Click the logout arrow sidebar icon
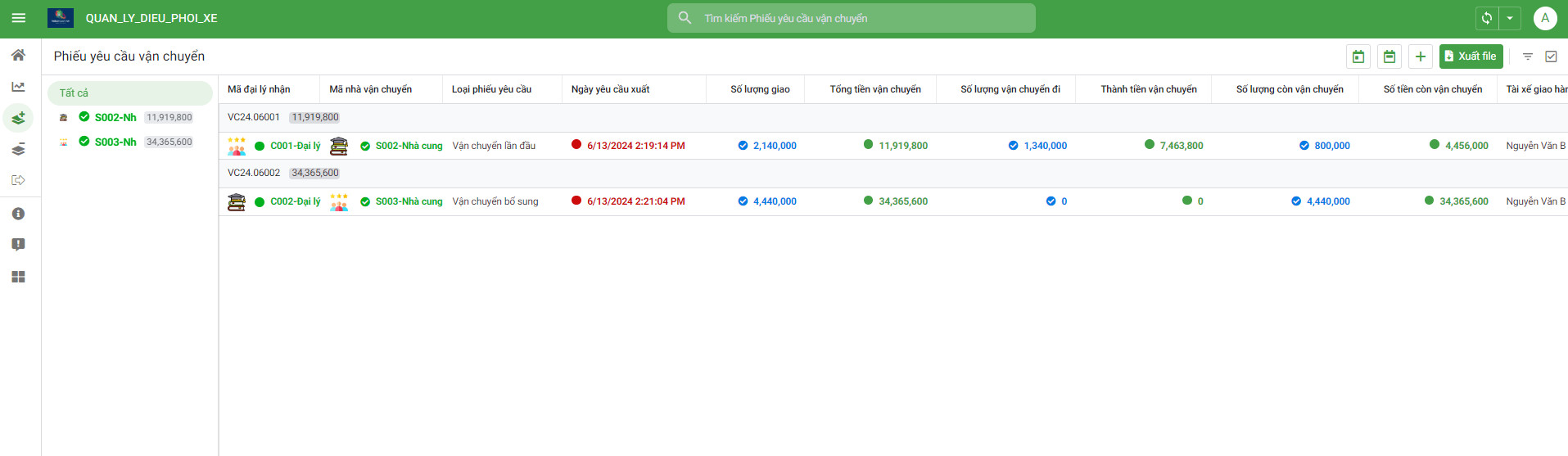This screenshot has height=456, width=1568. click(x=18, y=180)
